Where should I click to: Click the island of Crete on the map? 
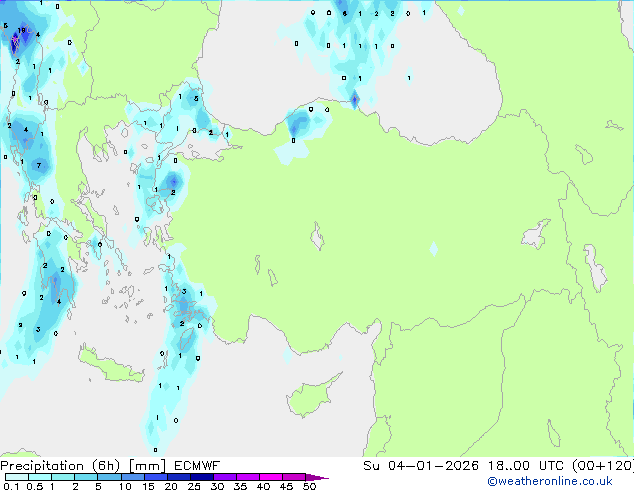111,365
